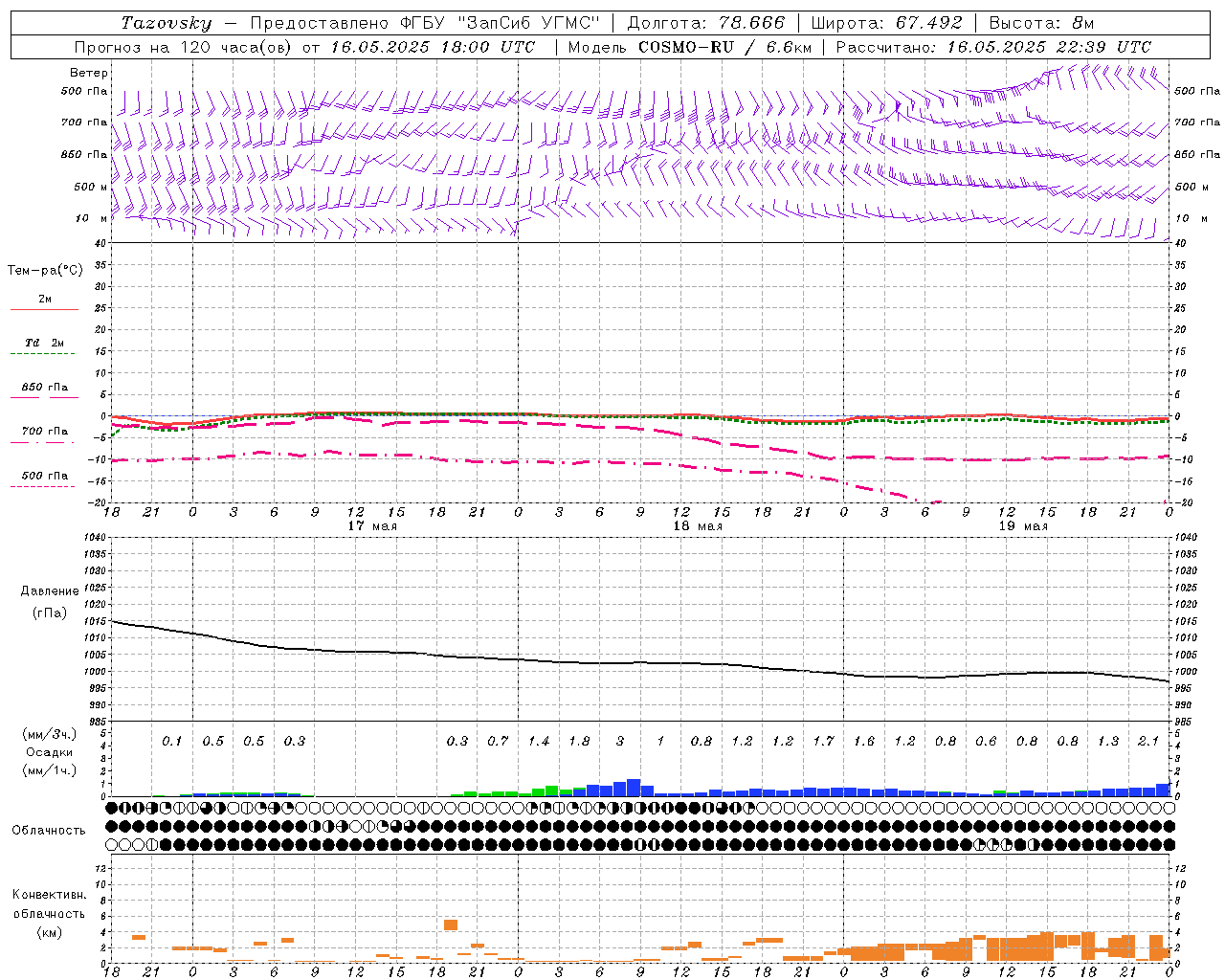Click the precipitation value "1.4"
1225x980 pixels.
coord(539,741)
